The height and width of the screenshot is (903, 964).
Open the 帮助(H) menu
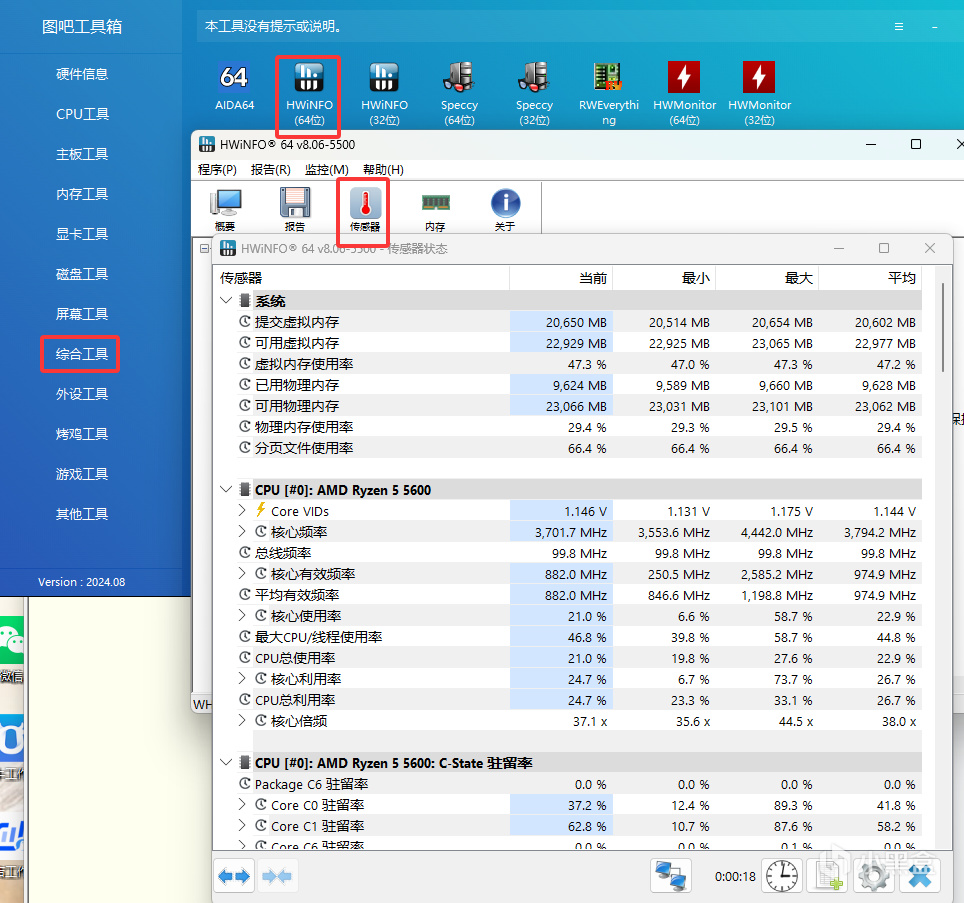pyautogui.click(x=383, y=170)
